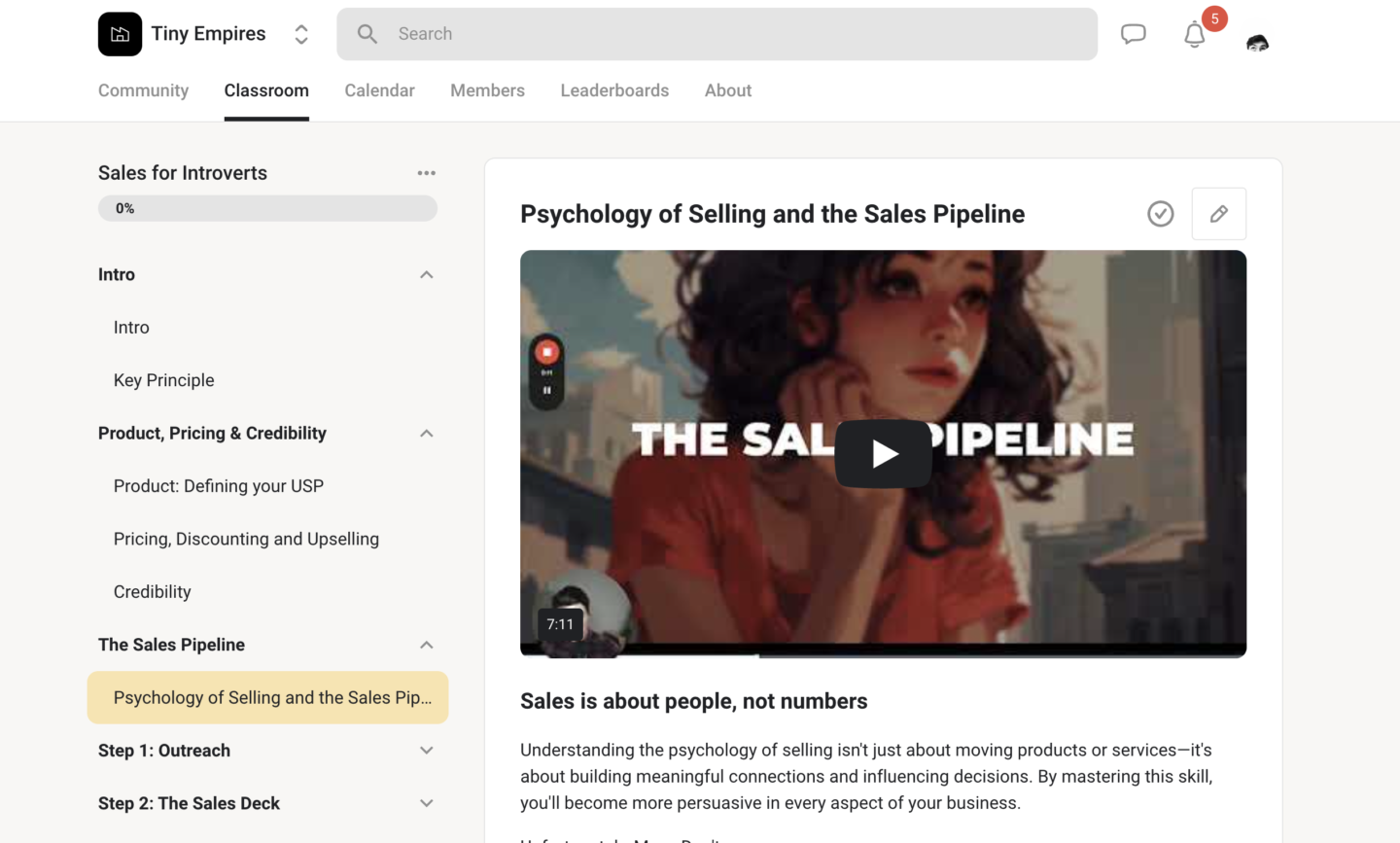Open the user profile avatar
The height and width of the screenshot is (843, 1400).
[x=1257, y=41]
